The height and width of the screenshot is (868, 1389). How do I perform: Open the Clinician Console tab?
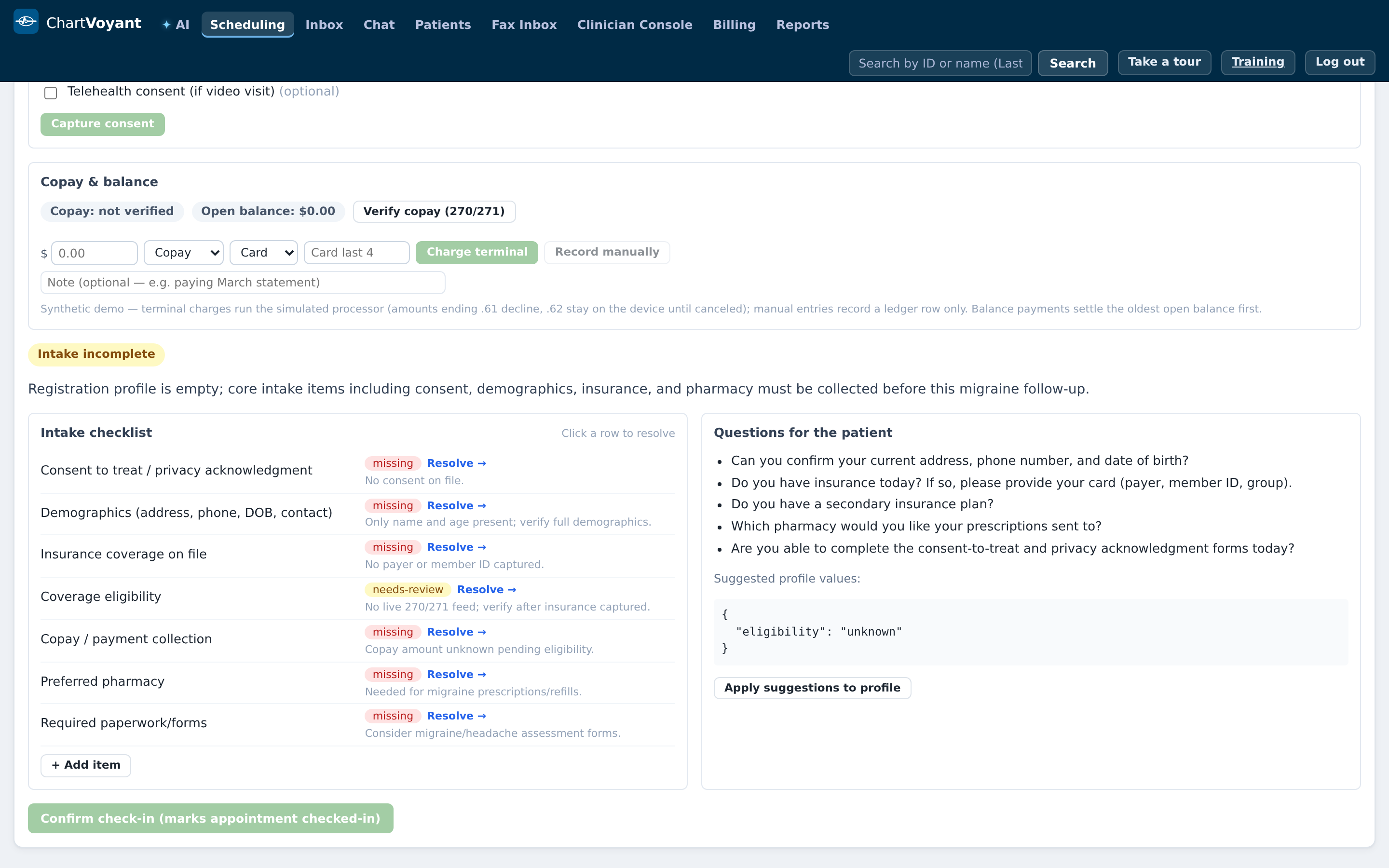click(635, 25)
